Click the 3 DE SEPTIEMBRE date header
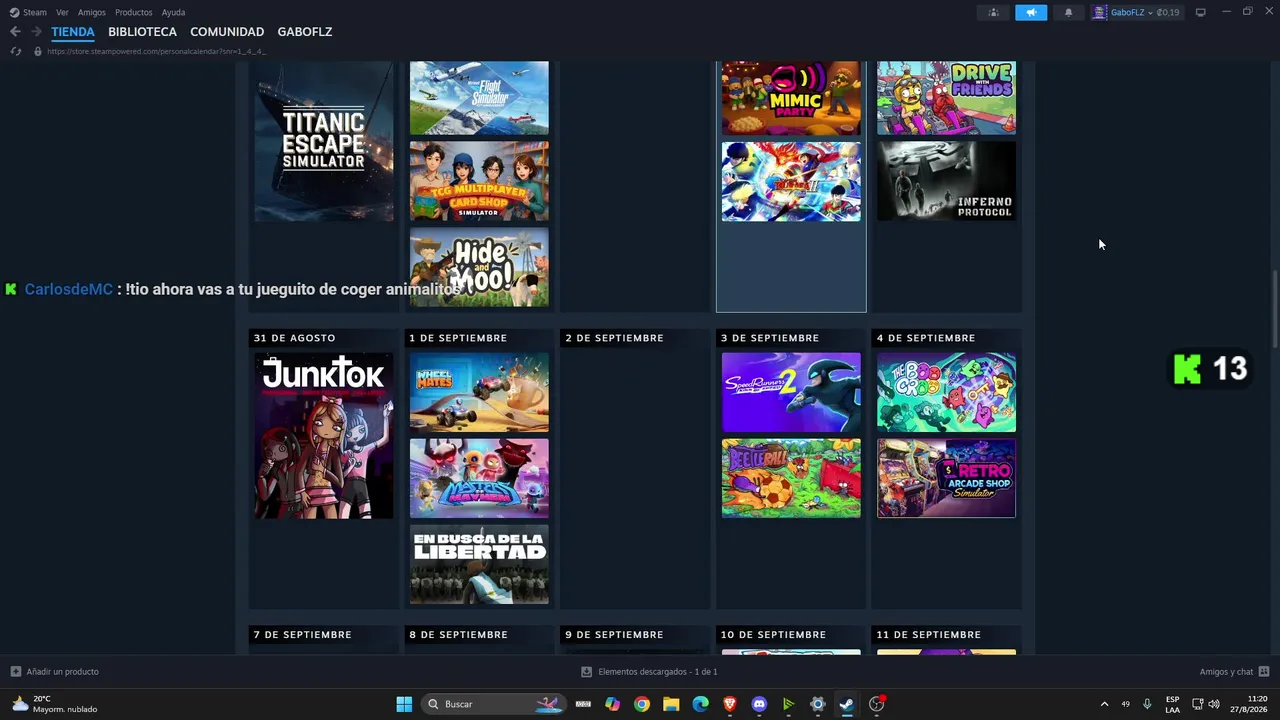 770,338
